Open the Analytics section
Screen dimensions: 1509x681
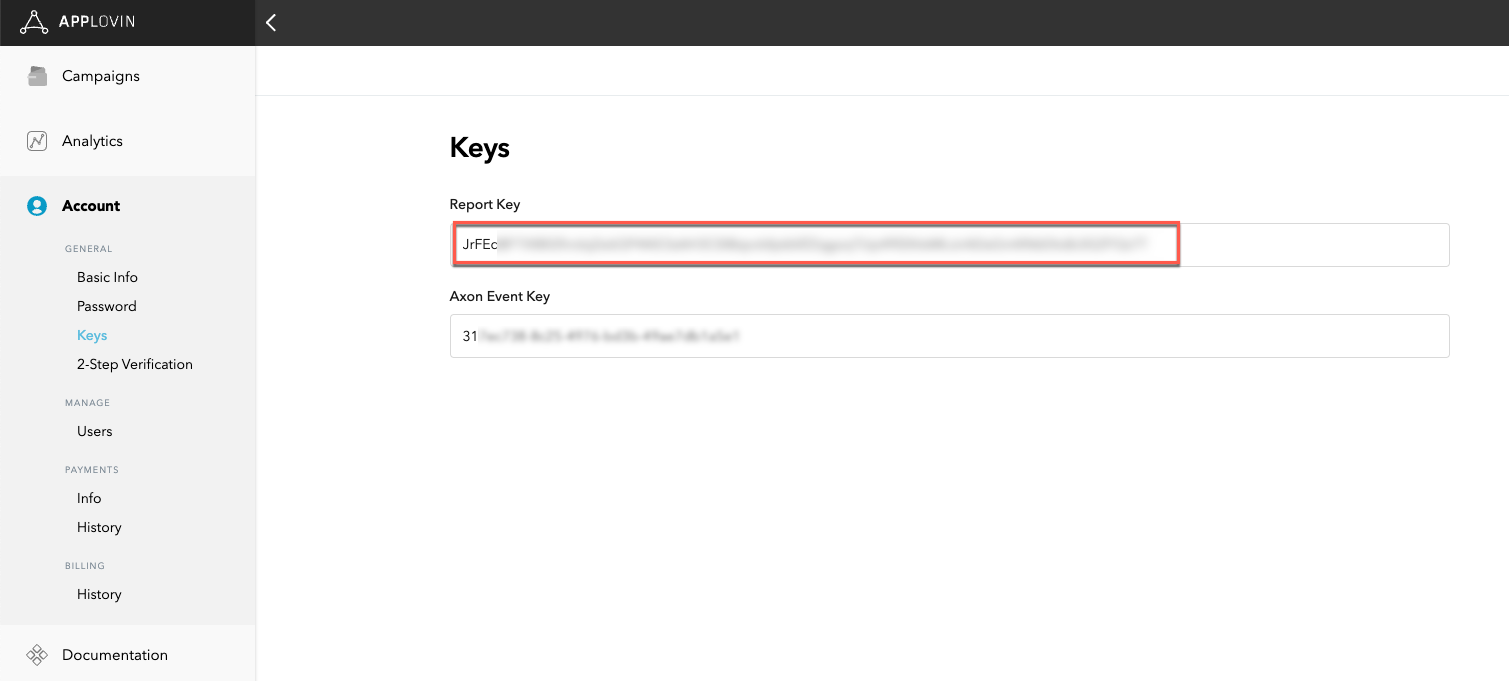[92, 141]
